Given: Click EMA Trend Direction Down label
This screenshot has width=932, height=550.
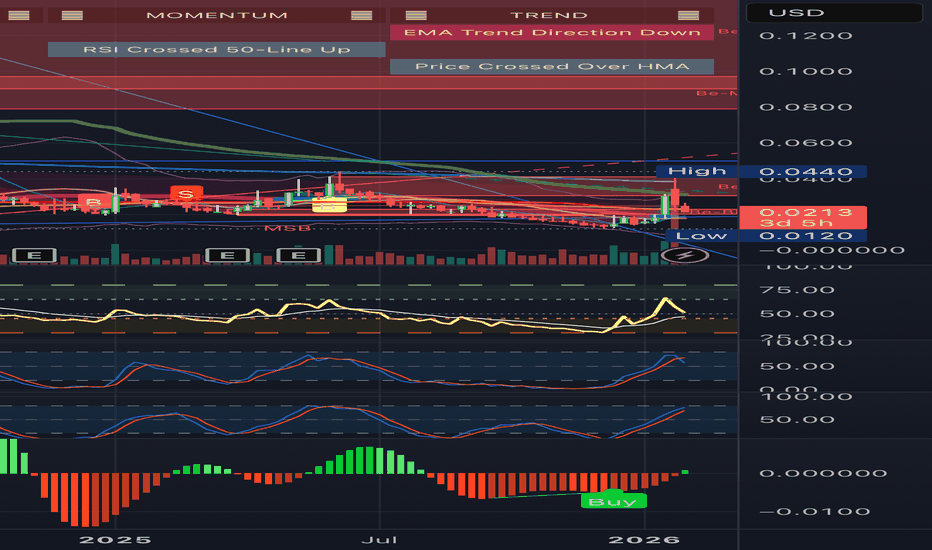Looking at the screenshot, I should point(551,32).
